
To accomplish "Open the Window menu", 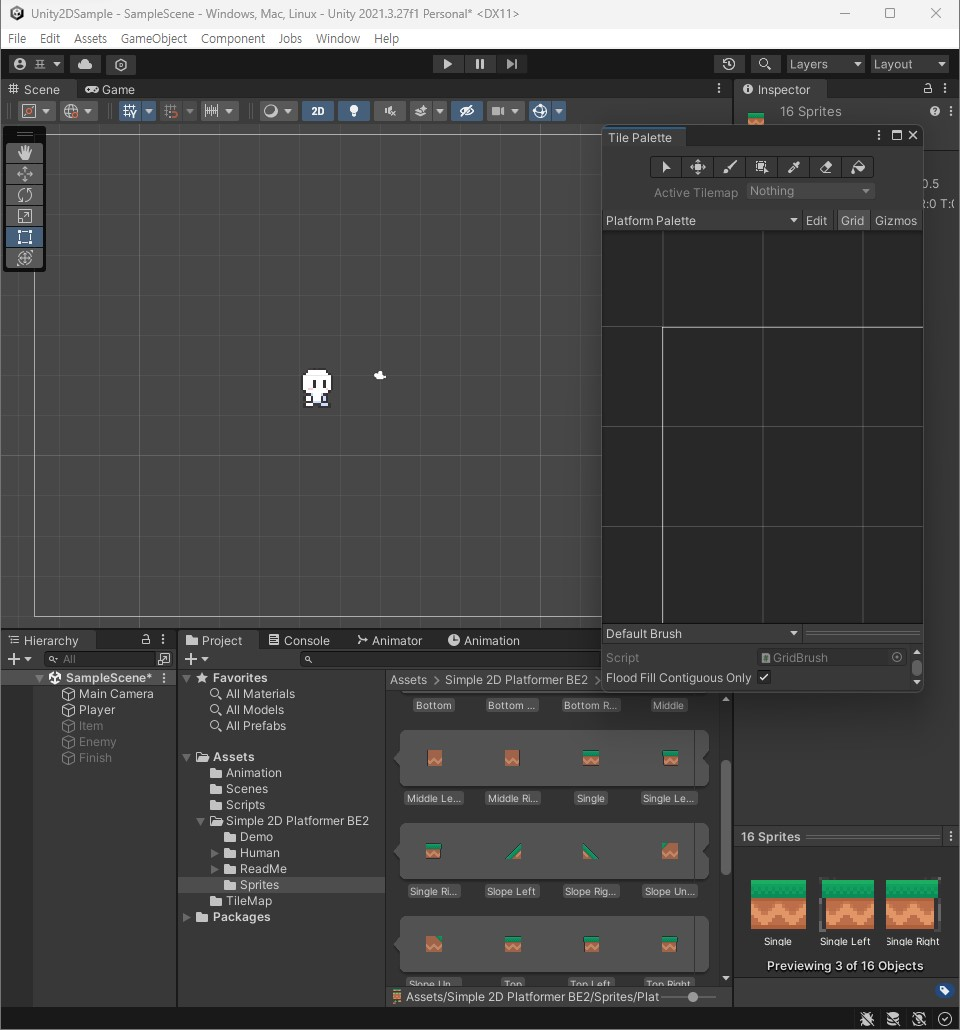I will (338, 39).
